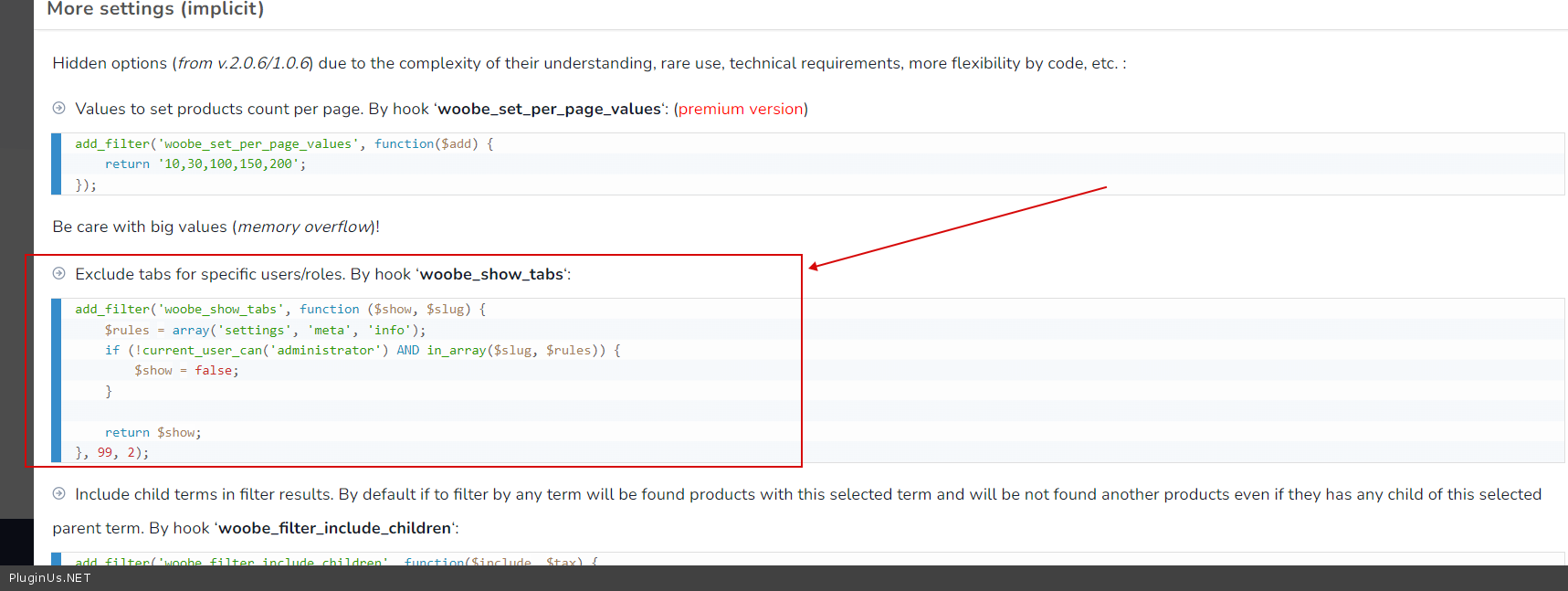Click the arrow bullet icon beside 'Exclude tabs for specific'
The height and width of the screenshot is (591, 1568).
tap(59, 274)
